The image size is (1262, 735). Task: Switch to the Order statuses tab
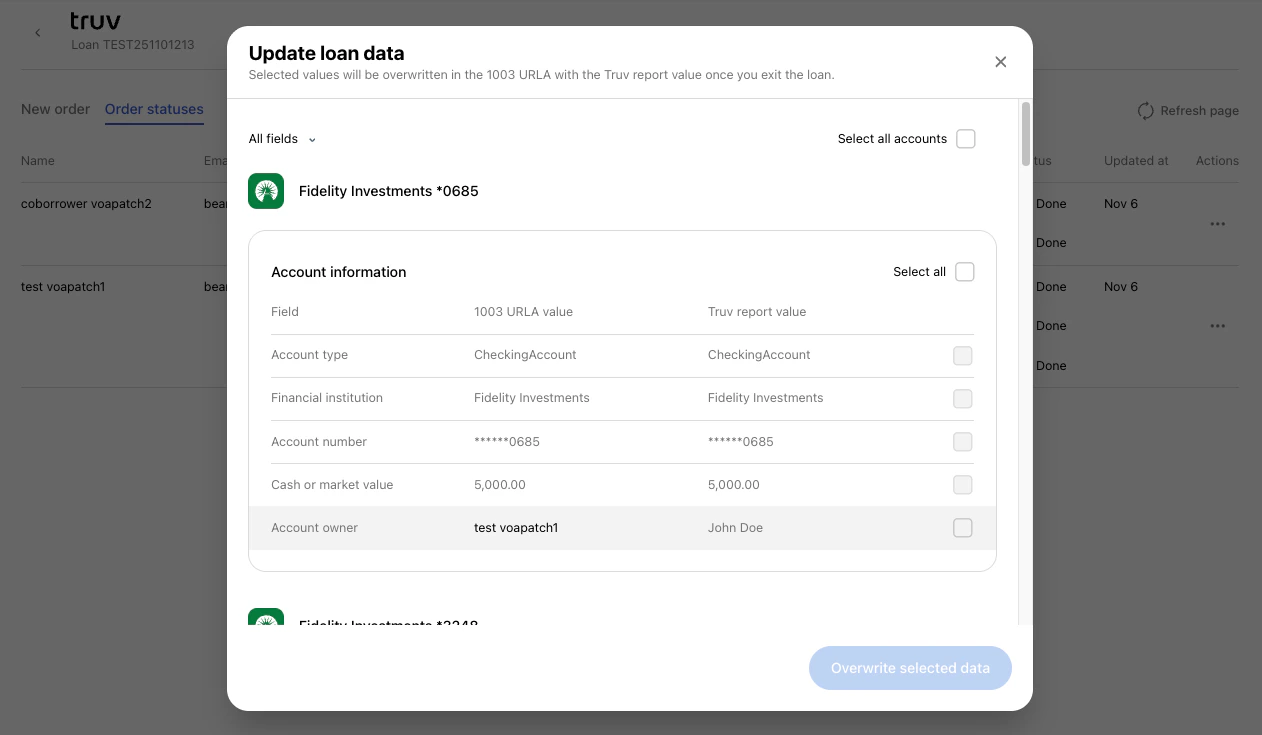click(x=154, y=109)
